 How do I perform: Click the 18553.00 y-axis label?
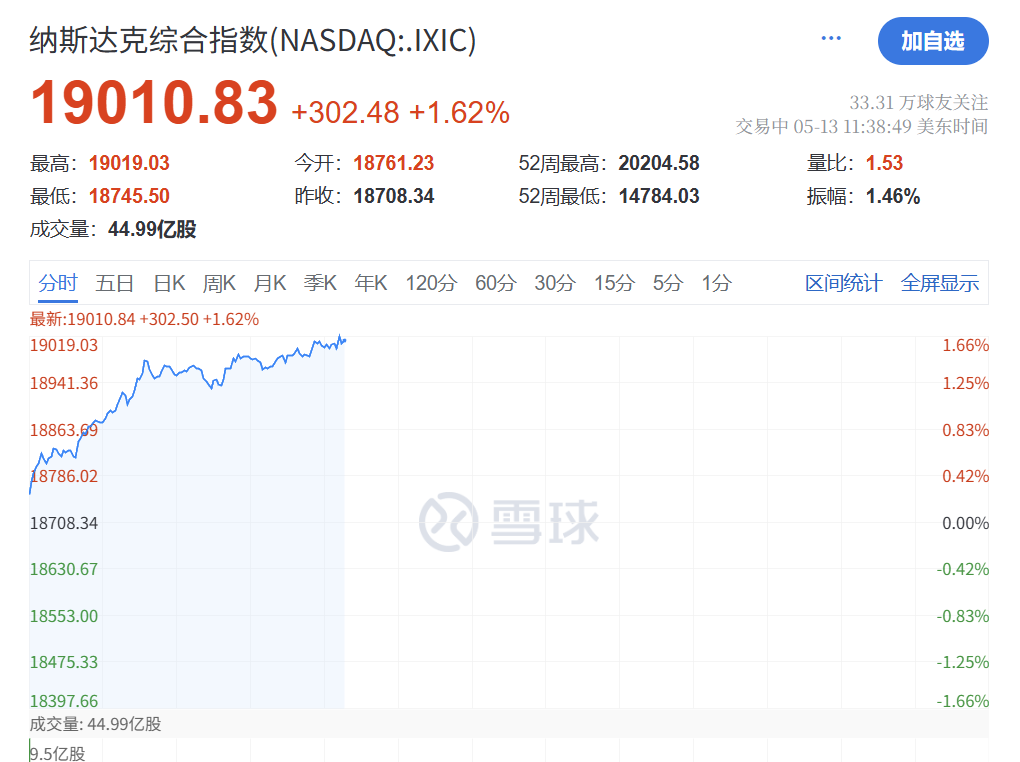tap(64, 616)
